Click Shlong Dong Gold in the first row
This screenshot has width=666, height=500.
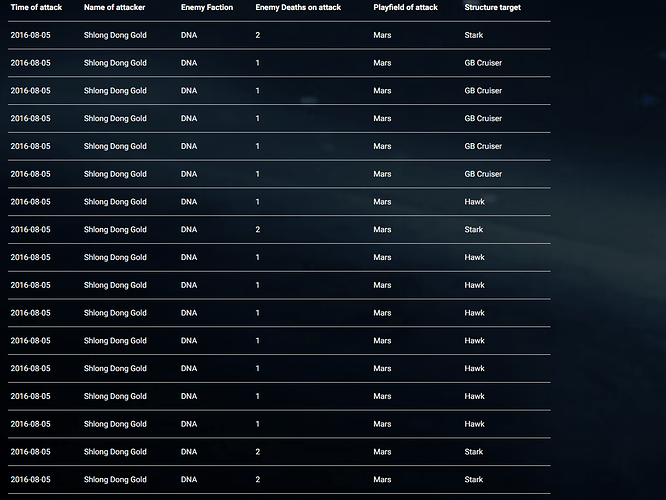(115, 35)
